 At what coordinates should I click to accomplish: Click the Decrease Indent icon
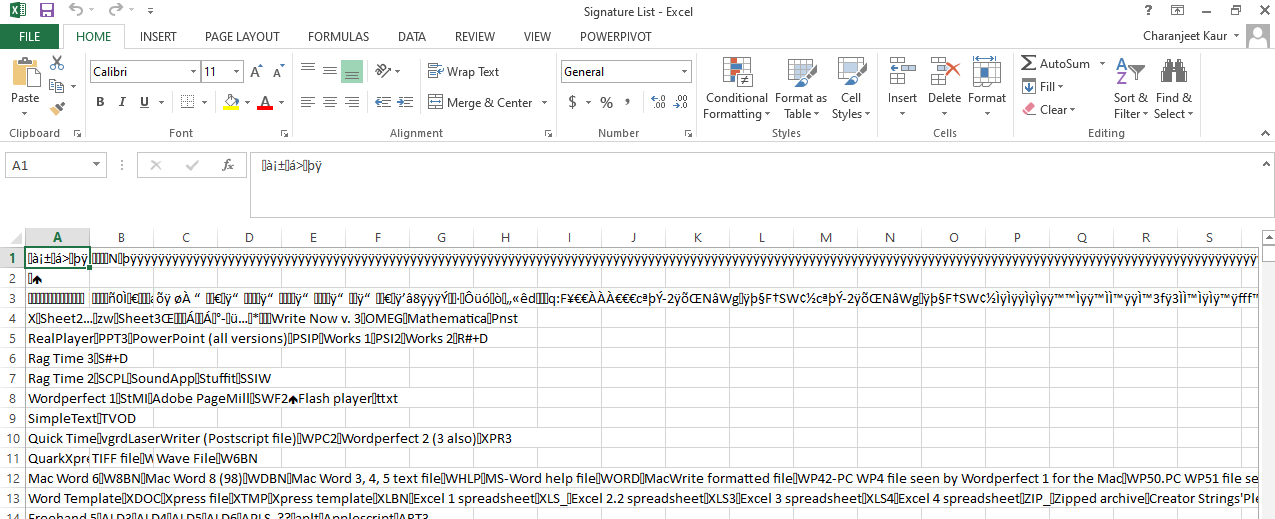tap(381, 102)
